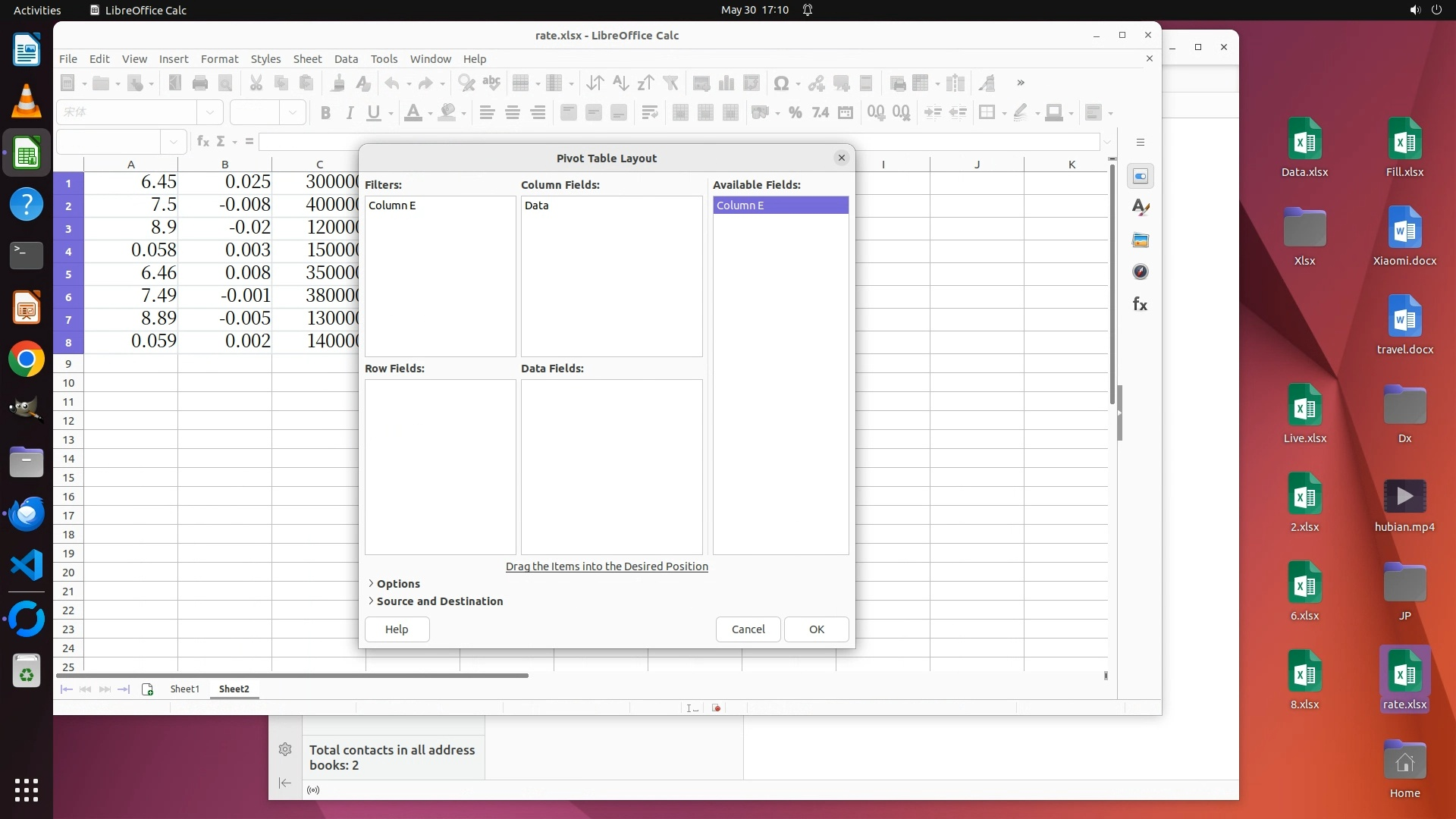Click the Bold formatting icon
Screen dimensions: 1456x819
[325, 113]
